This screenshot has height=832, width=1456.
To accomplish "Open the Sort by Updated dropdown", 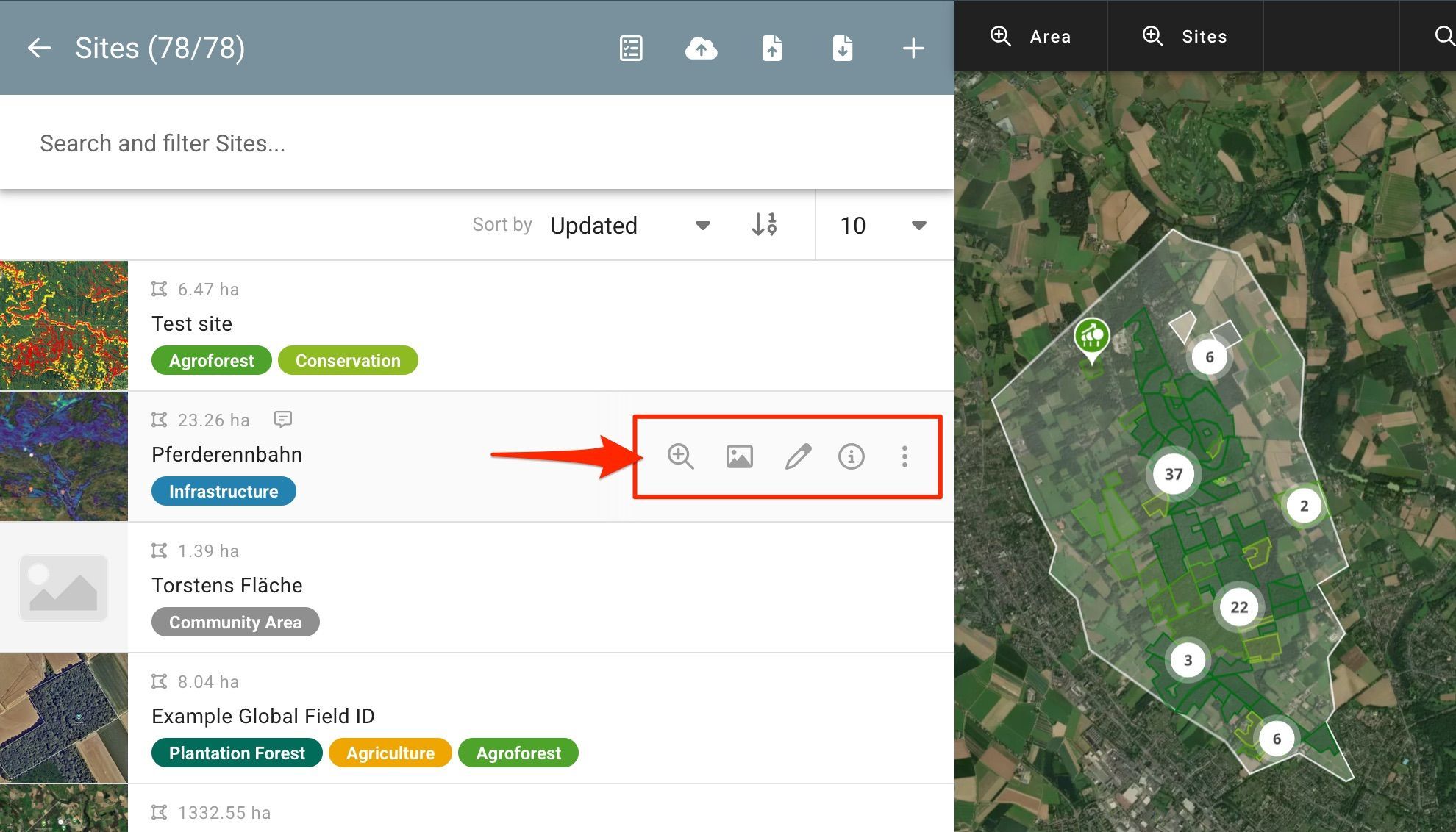I will click(629, 225).
